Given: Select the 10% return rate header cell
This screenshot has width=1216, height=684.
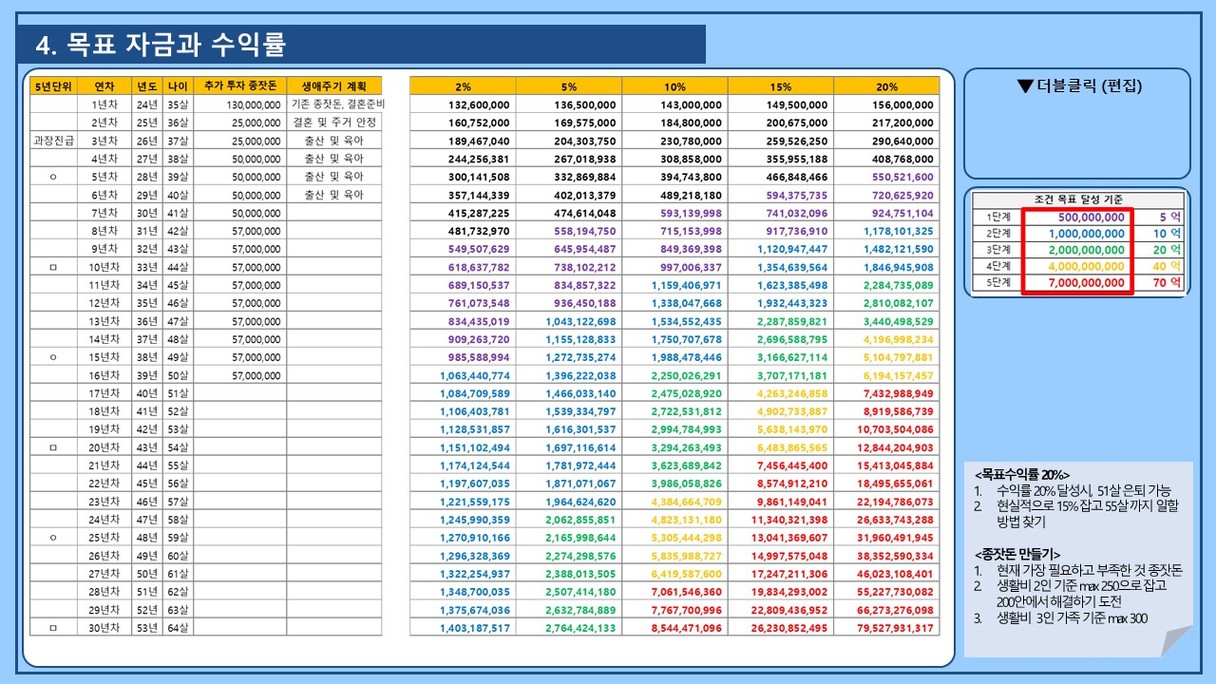Looking at the screenshot, I should (x=674, y=87).
